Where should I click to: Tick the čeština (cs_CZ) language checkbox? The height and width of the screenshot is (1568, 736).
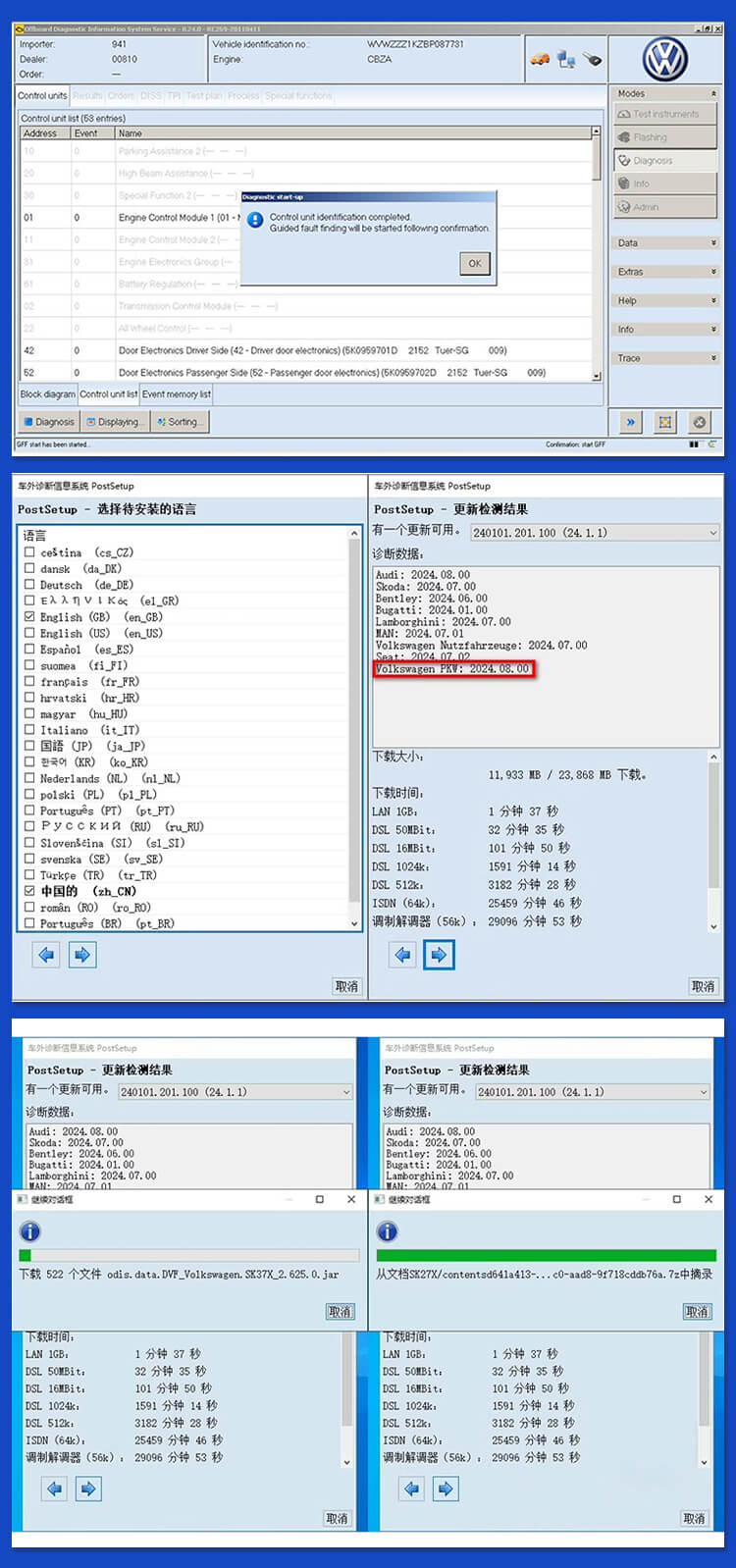point(29,552)
